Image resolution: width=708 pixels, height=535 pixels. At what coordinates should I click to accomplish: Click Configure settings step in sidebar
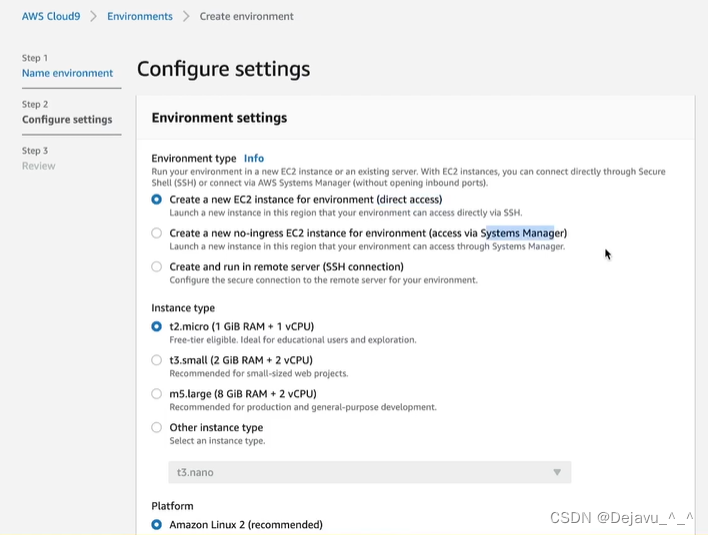pyautogui.click(x=67, y=120)
